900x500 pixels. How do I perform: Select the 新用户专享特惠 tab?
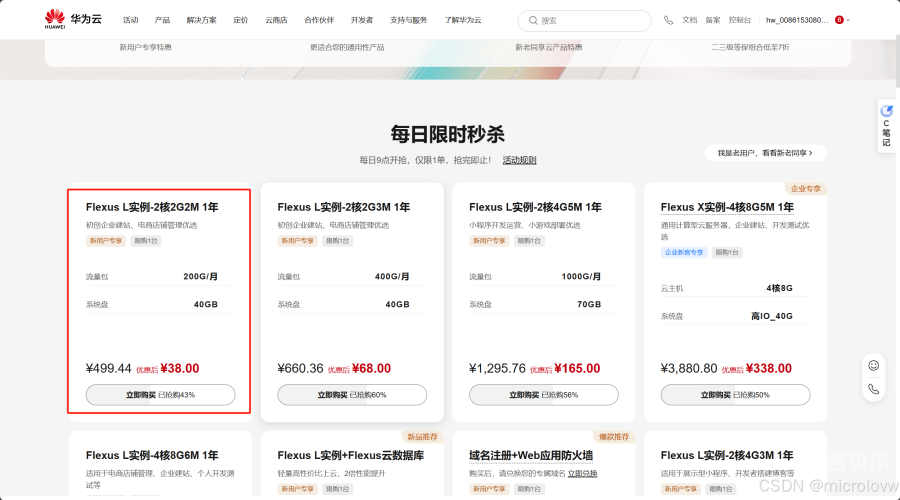145,47
